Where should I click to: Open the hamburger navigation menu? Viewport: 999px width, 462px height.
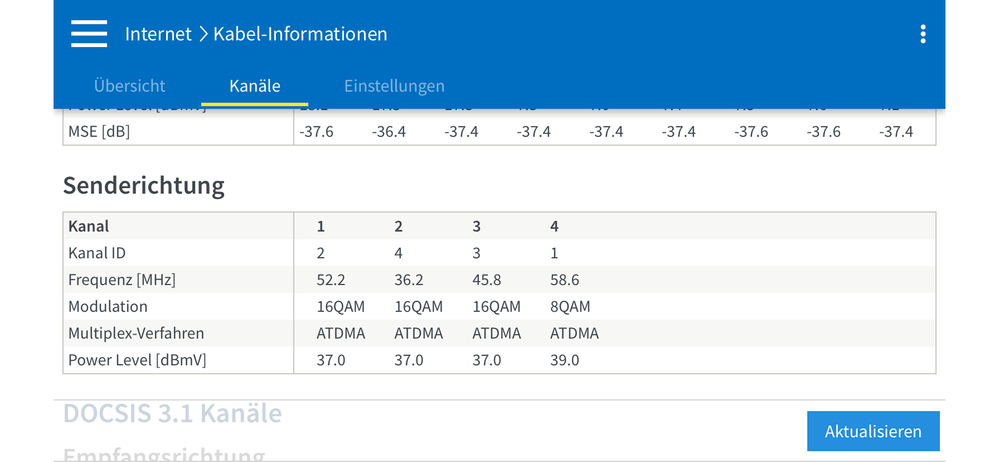pos(89,34)
